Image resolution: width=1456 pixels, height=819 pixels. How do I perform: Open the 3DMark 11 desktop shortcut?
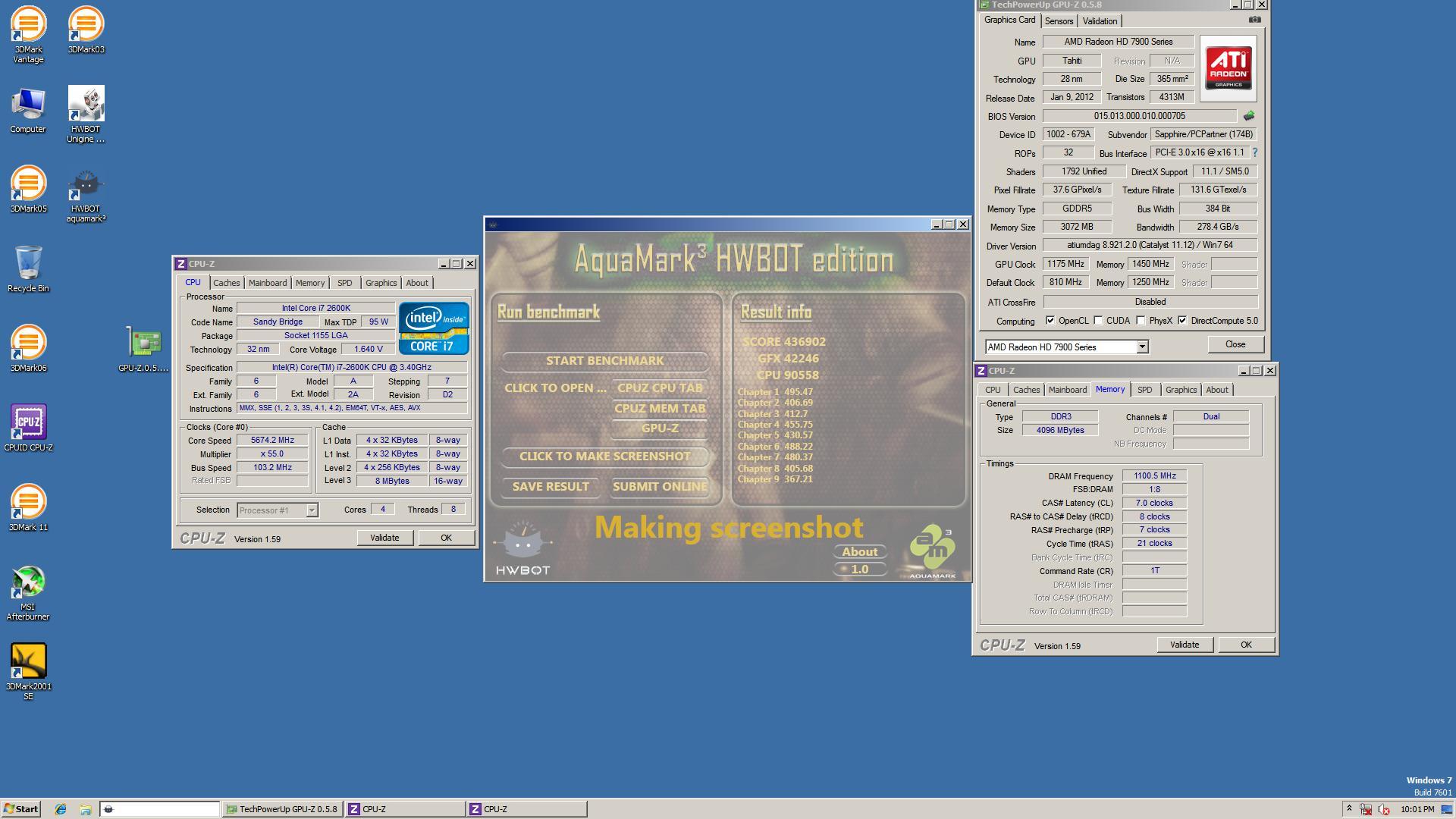(28, 507)
